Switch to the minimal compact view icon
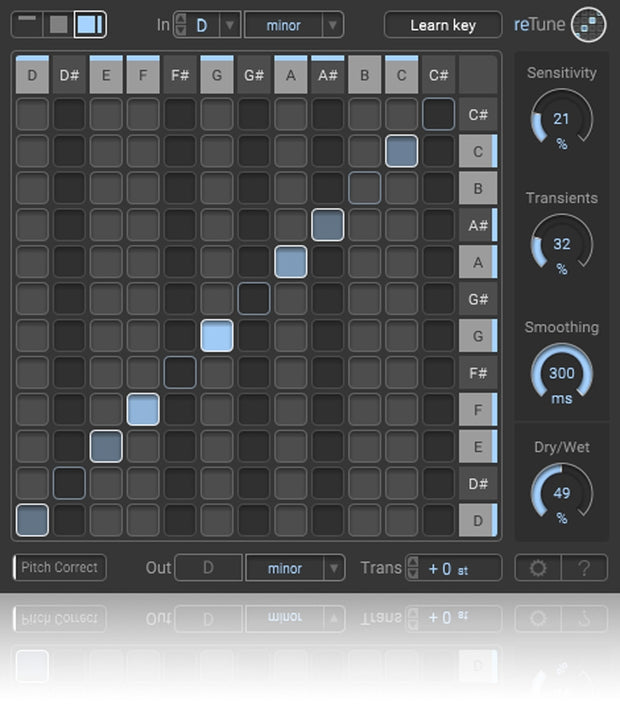 pyautogui.click(x=27, y=25)
